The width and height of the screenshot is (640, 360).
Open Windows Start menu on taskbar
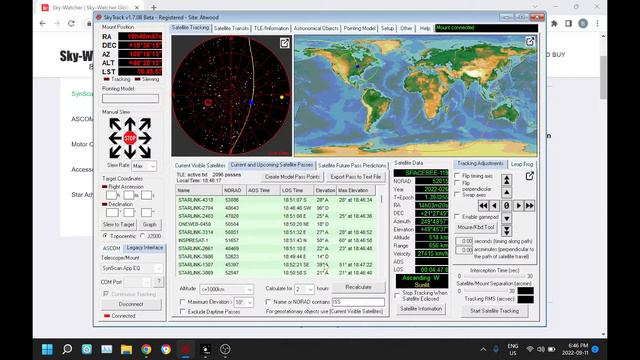(x=47, y=349)
